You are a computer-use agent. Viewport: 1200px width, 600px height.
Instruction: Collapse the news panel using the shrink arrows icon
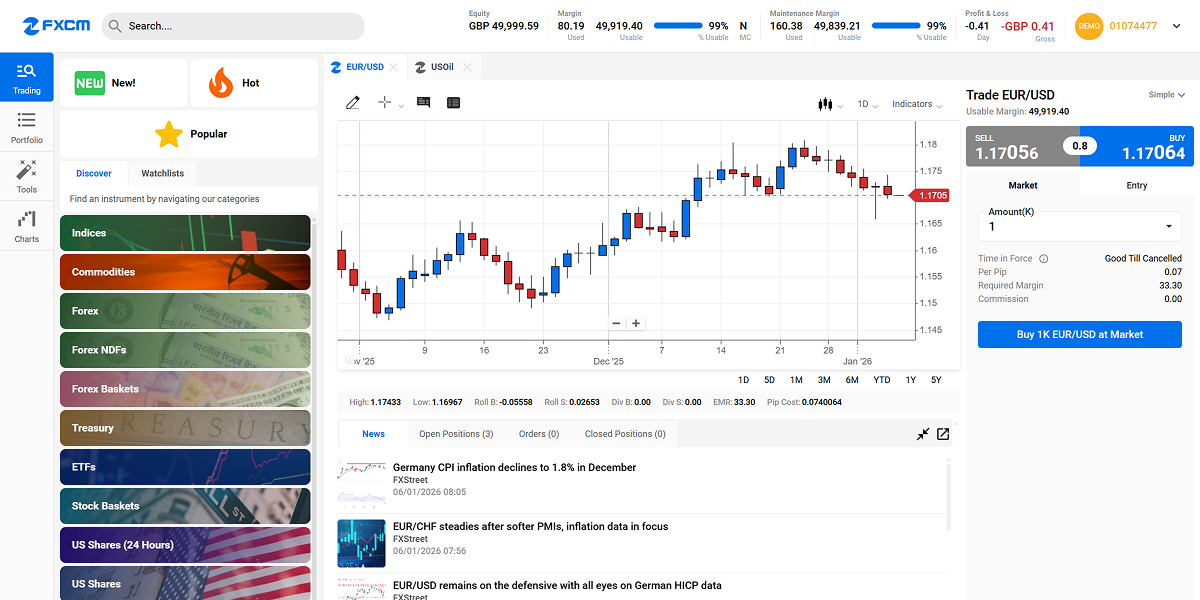click(x=922, y=434)
